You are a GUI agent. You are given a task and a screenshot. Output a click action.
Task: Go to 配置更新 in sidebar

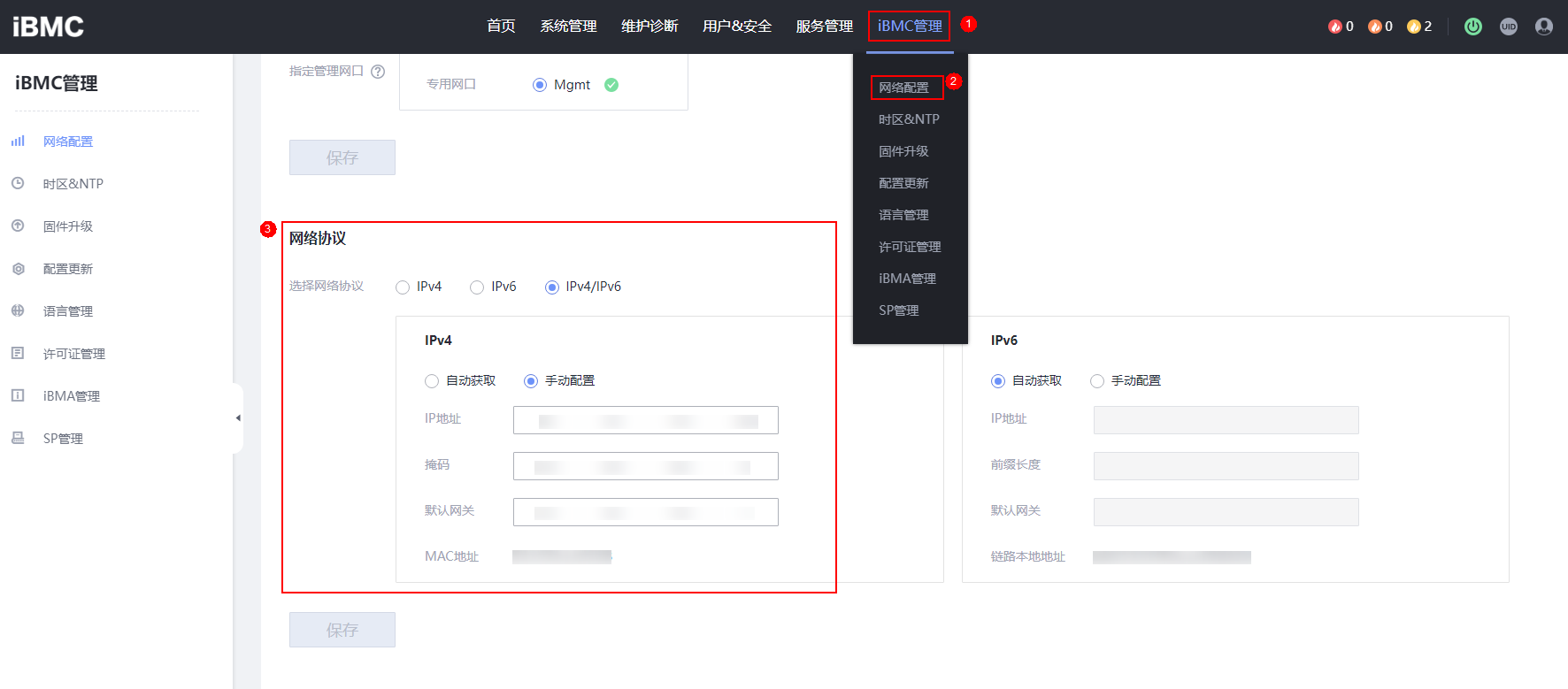click(x=68, y=269)
